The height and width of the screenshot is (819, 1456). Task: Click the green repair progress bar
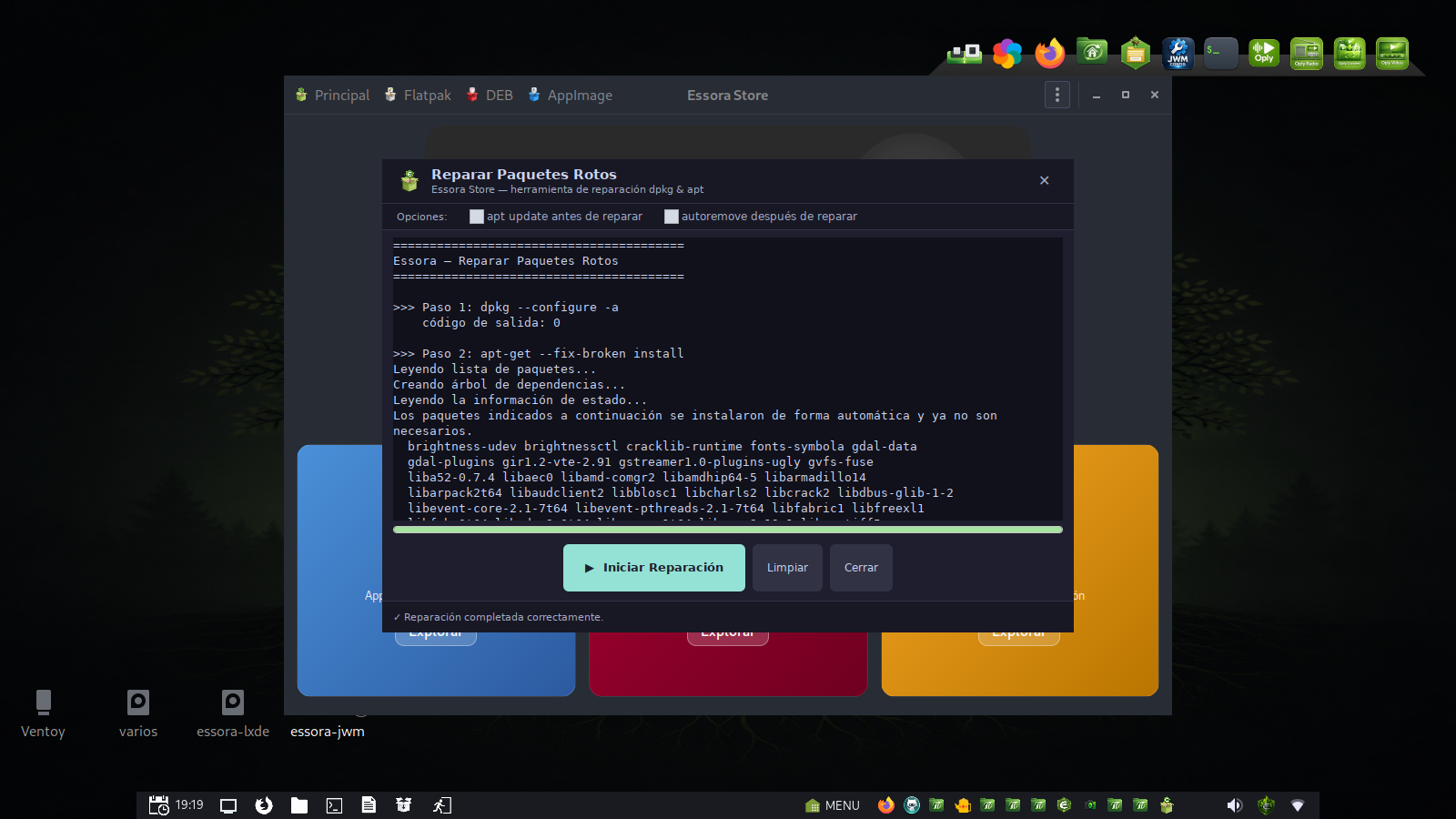click(728, 530)
